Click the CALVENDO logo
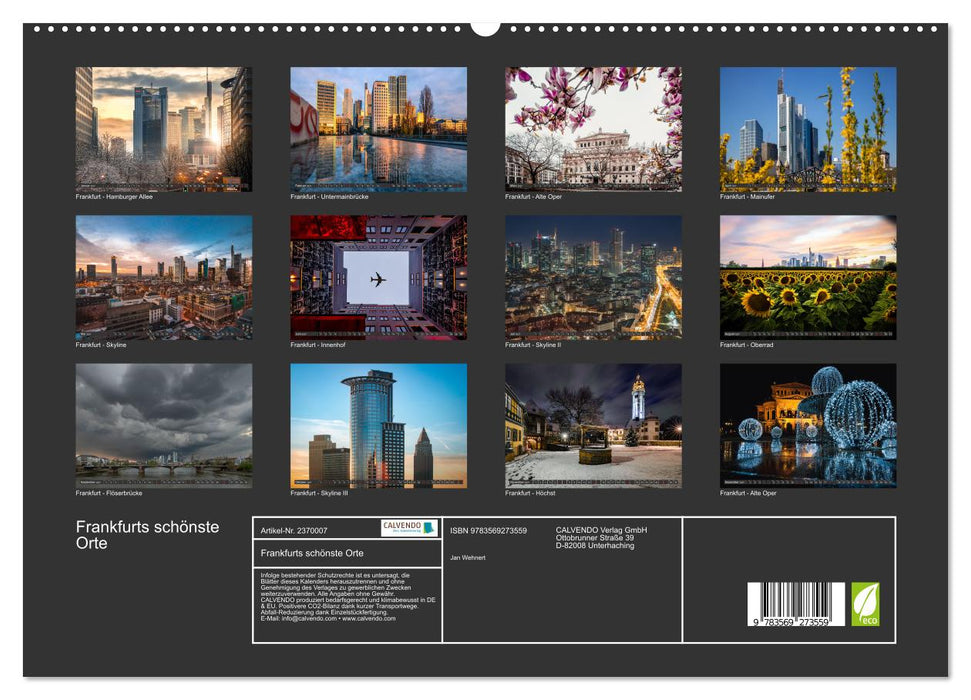 tap(409, 528)
